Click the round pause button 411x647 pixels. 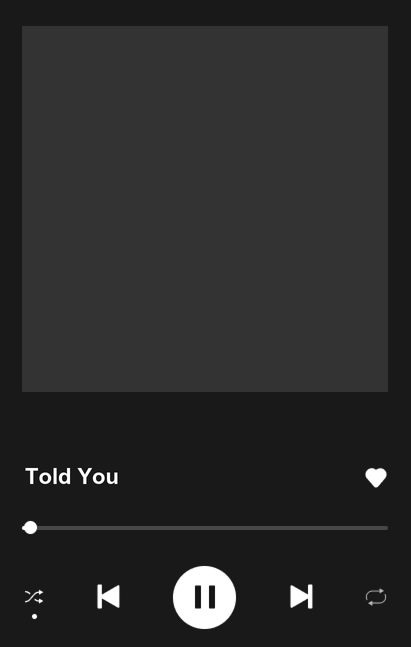coord(204,597)
